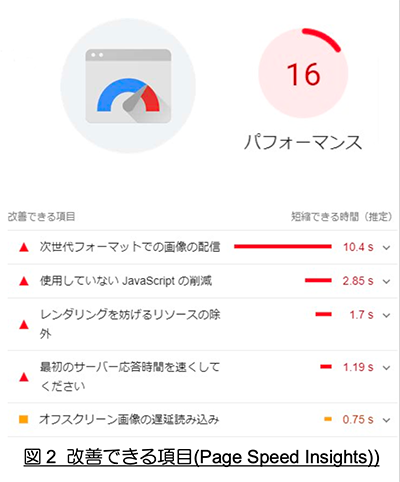Screen dimensions: 400x482
Task: Click red triangle beside レンダリングを妨げるリソースの除外
Action: [x=24, y=324]
